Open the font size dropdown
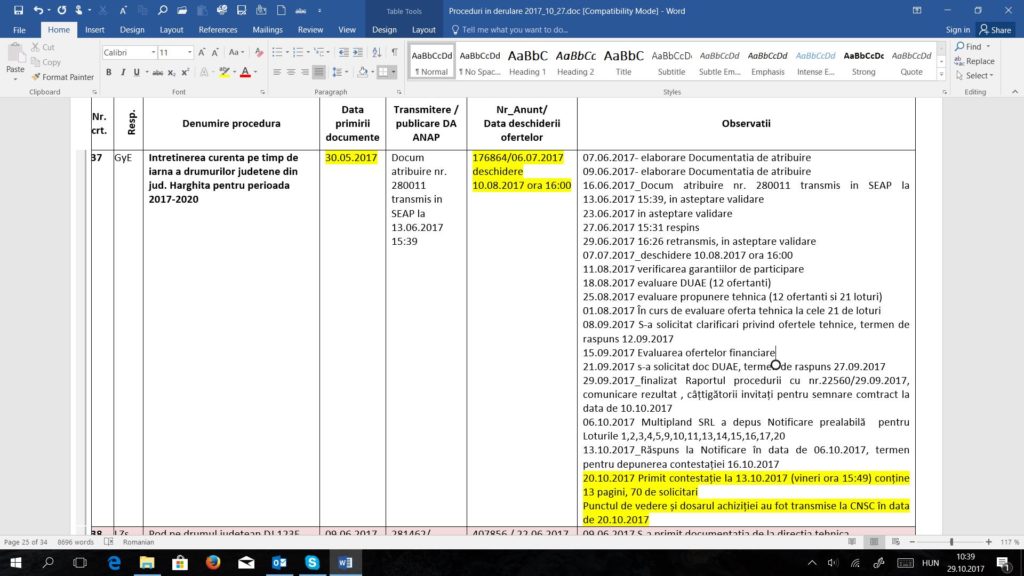 pos(187,52)
